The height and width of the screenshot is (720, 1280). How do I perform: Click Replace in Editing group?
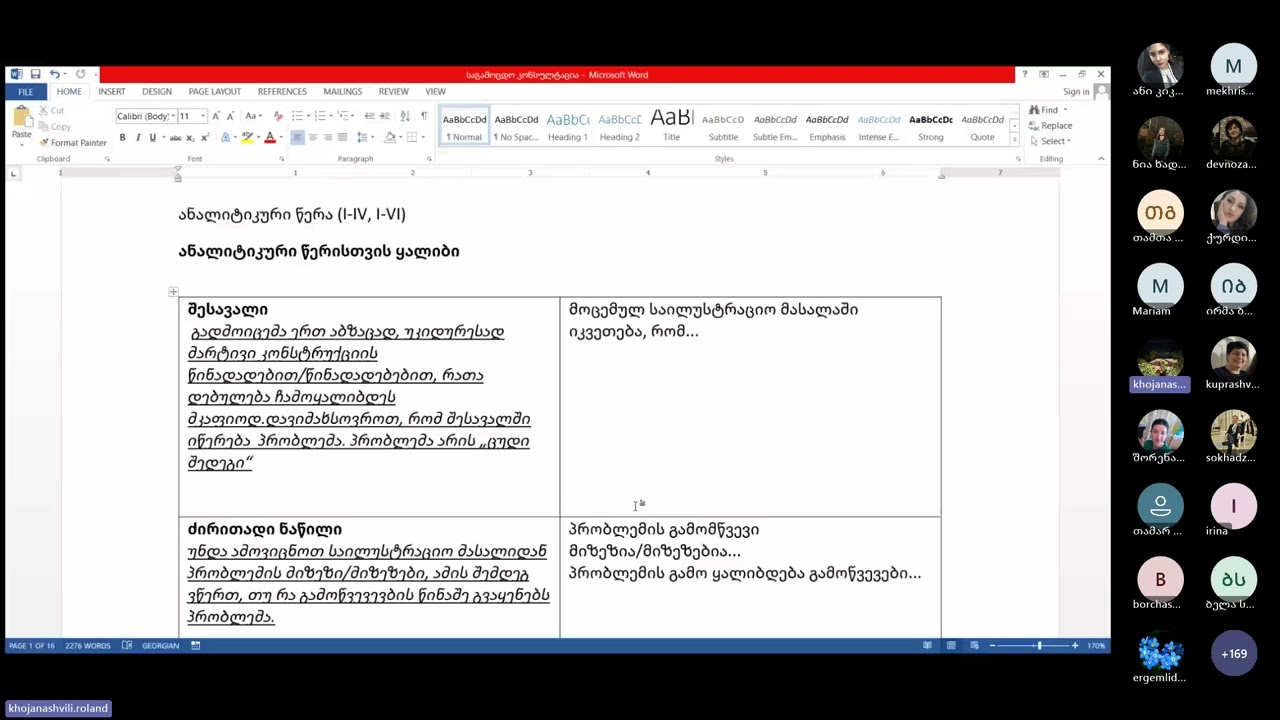coord(1051,126)
